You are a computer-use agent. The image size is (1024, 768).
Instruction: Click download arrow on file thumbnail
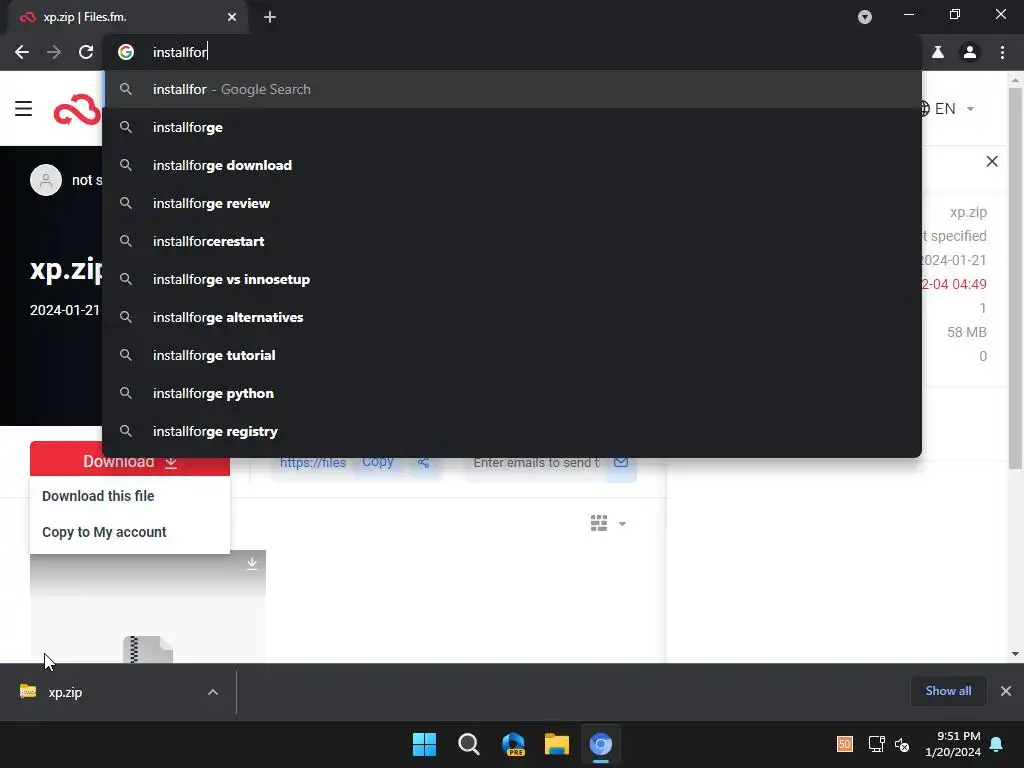click(x=251, y=564)
